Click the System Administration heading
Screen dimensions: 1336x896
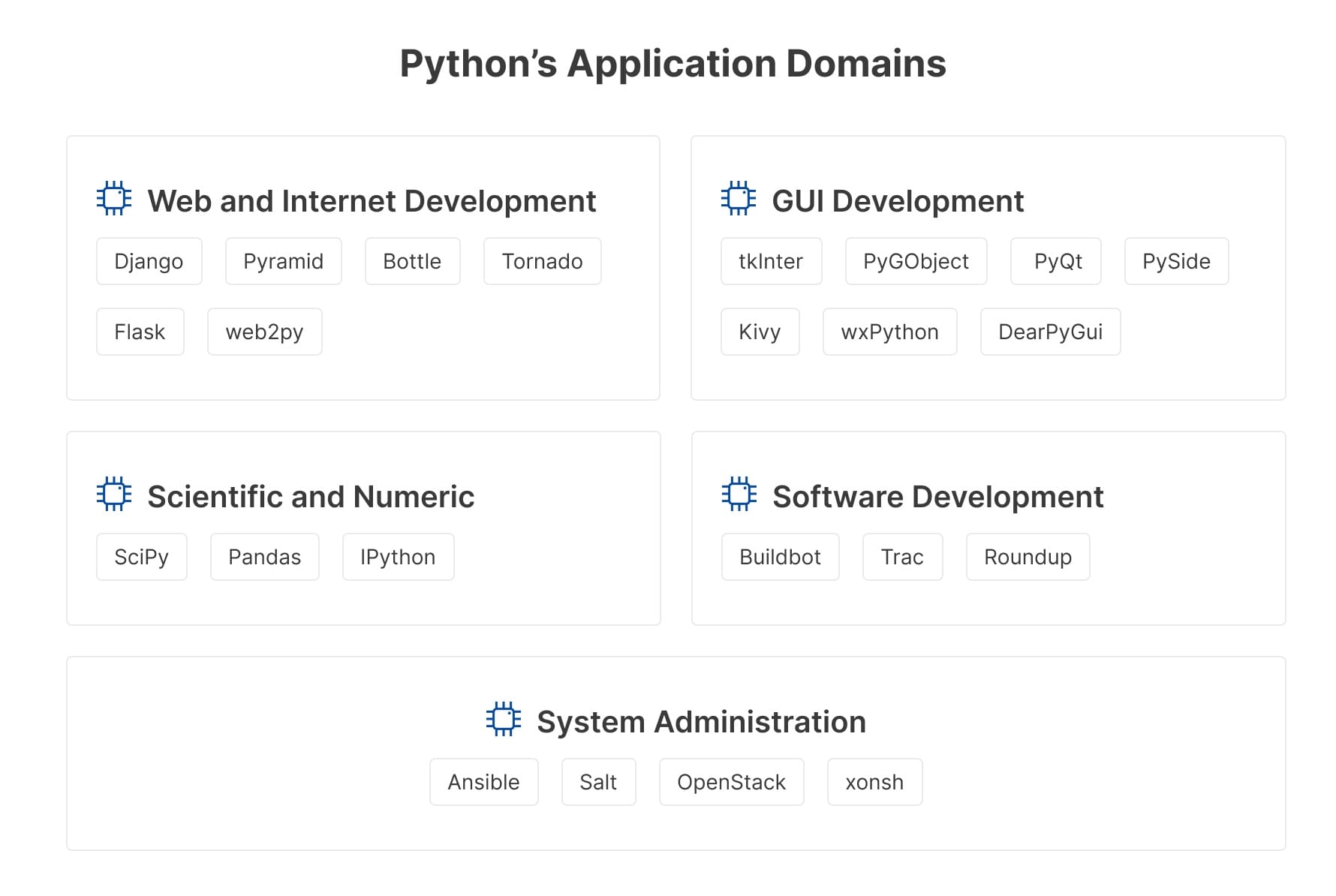pyautogui.click(x=702, y=722)
